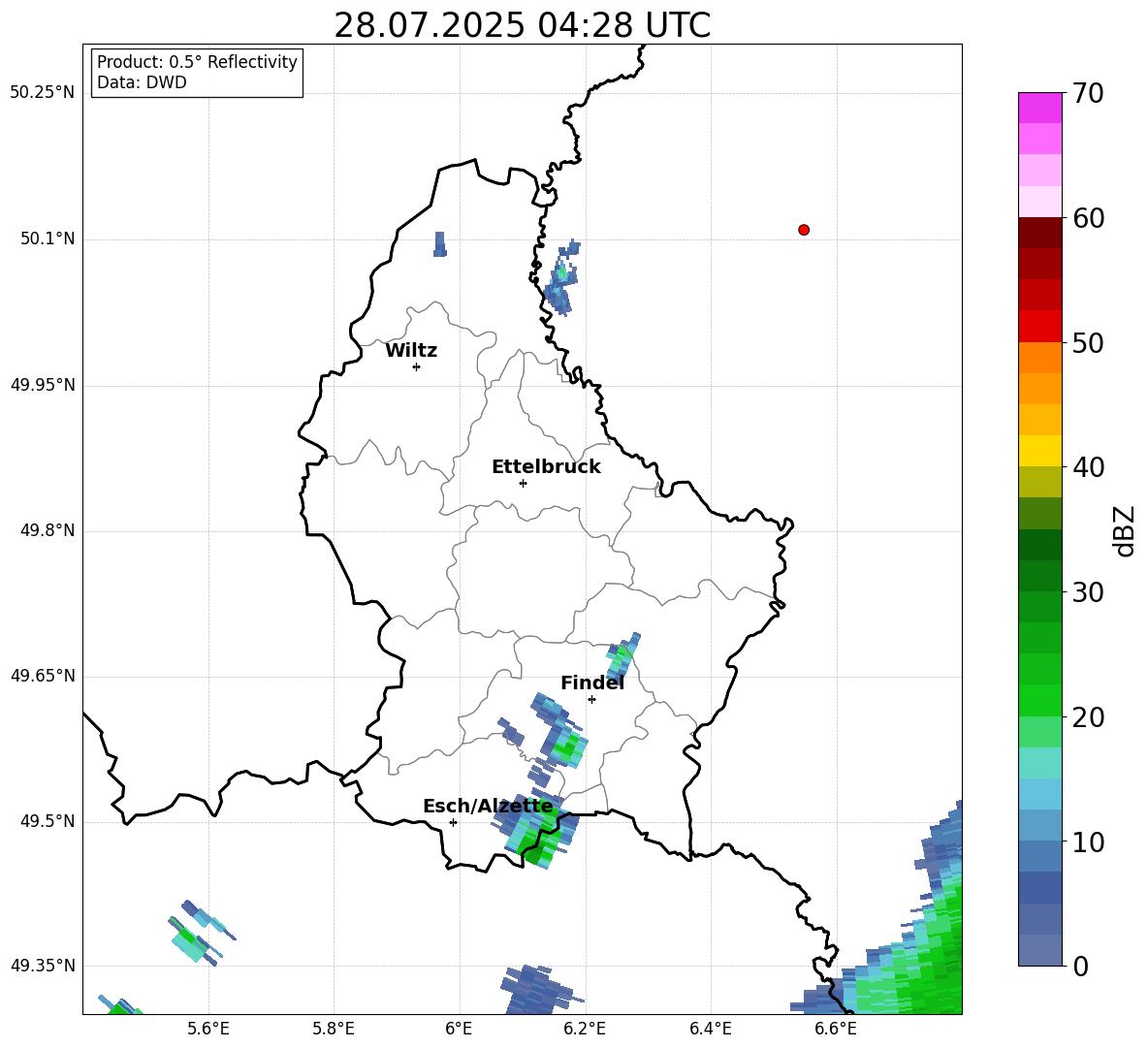This screenshot has width=1148, height=1048.
Task: Click the bright red colorbar segment above 50
Action: tap(1039, 327)
